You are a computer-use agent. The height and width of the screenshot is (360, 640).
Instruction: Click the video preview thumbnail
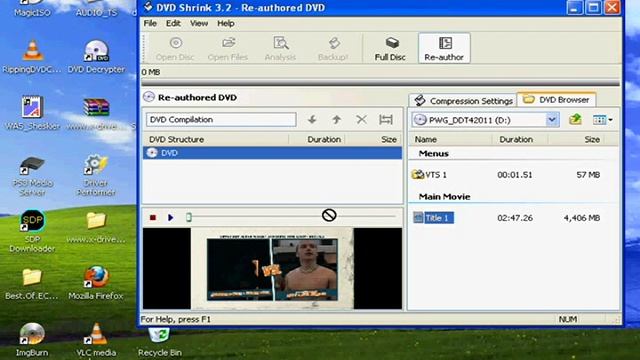[x=272, y=269]
